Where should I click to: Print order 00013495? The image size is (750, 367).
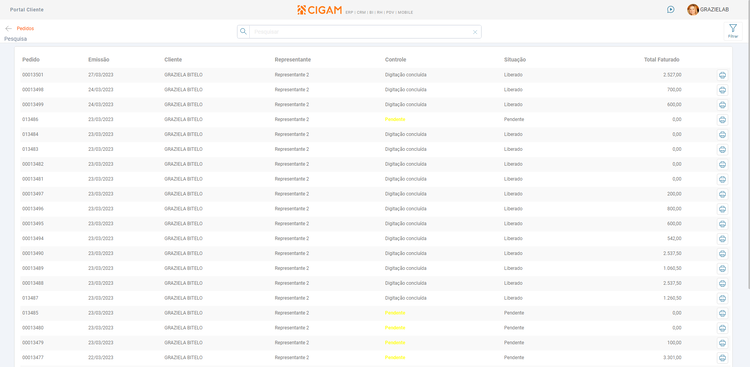722,224
